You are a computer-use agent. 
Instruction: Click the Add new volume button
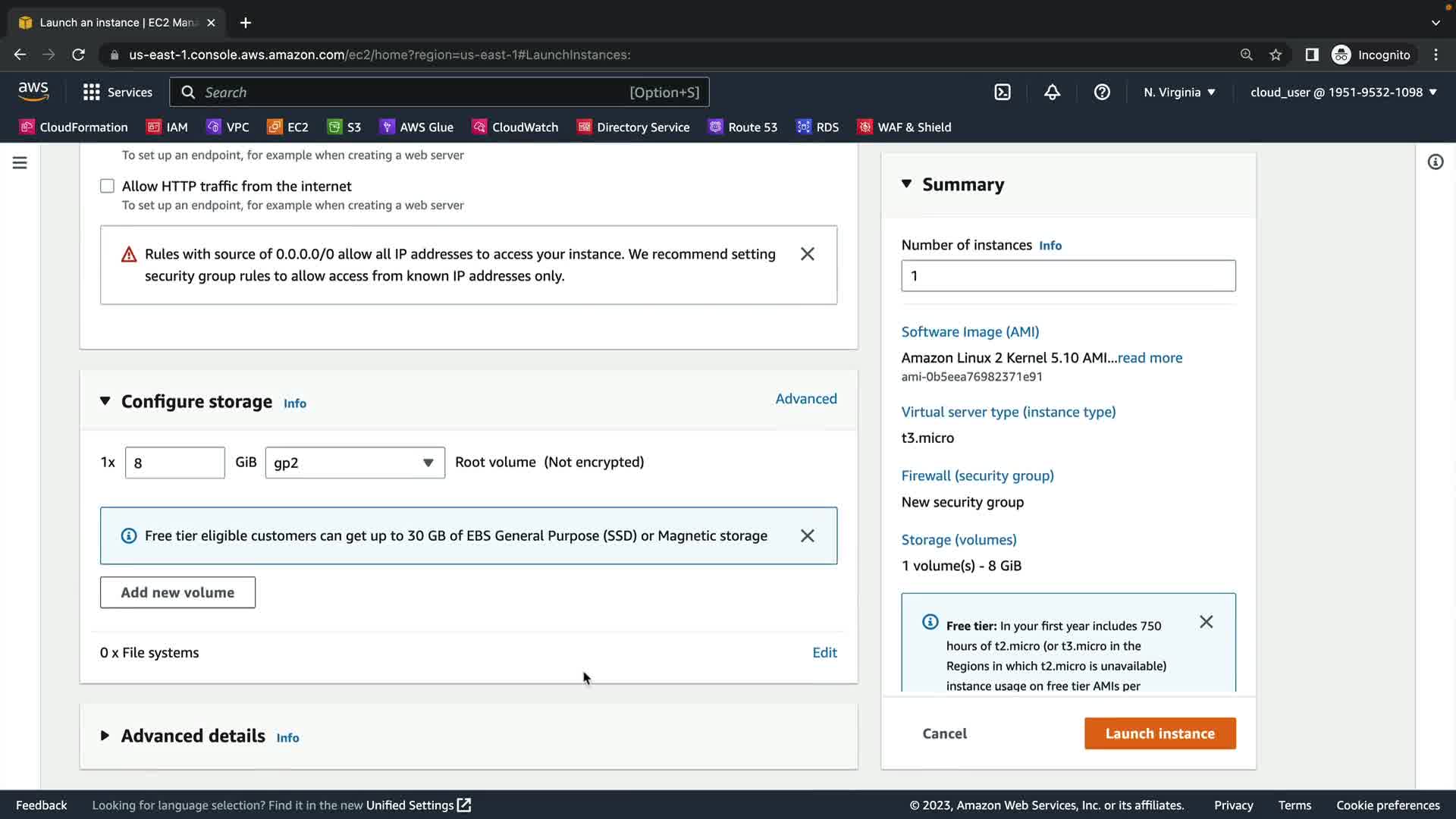point(177,592)
